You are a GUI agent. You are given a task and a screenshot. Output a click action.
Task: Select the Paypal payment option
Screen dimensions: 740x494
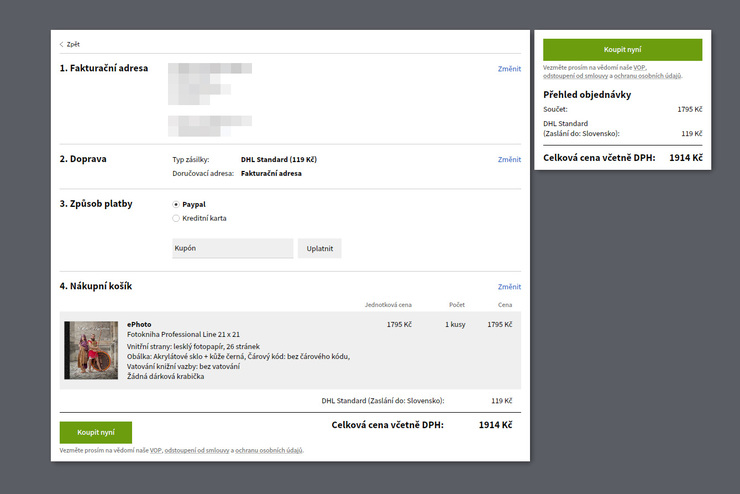[x=176, y=204]
